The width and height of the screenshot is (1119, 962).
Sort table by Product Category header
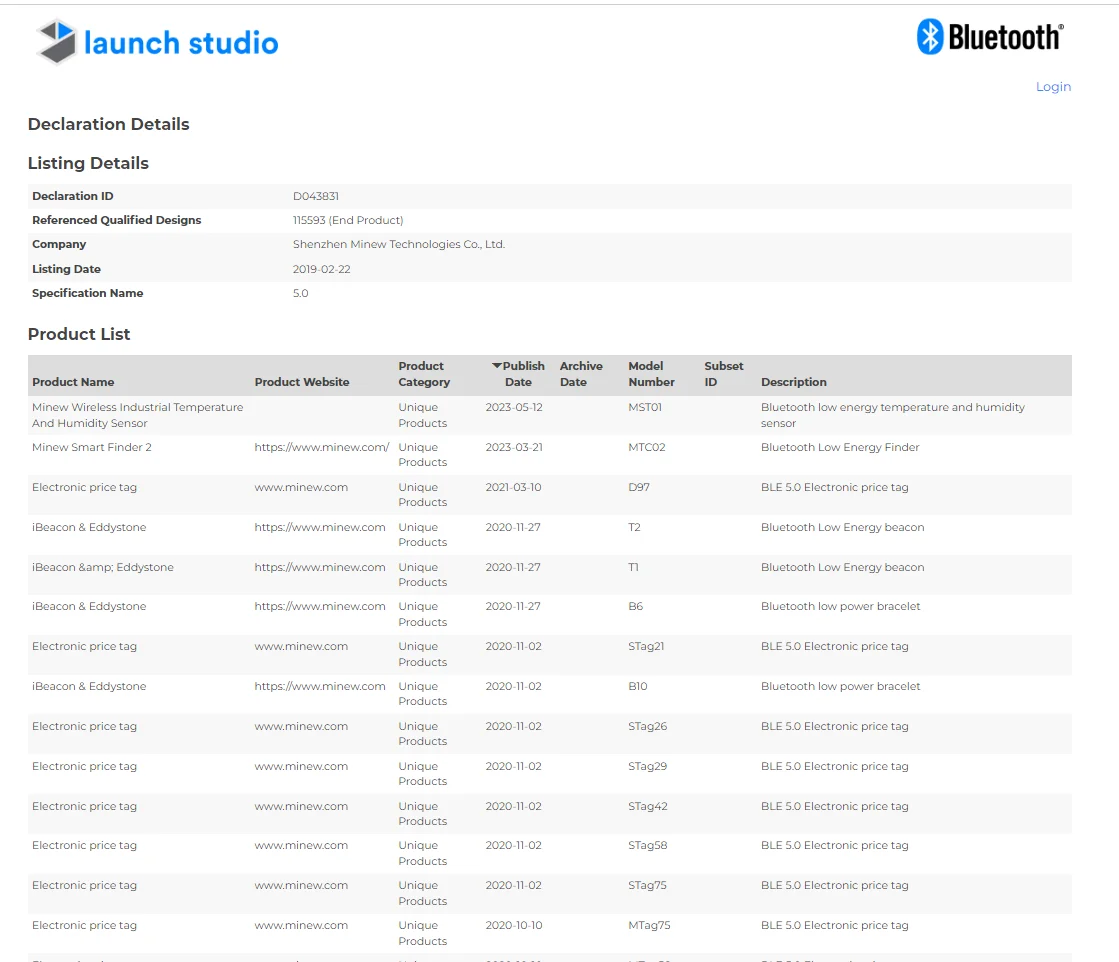click(424, 374)
